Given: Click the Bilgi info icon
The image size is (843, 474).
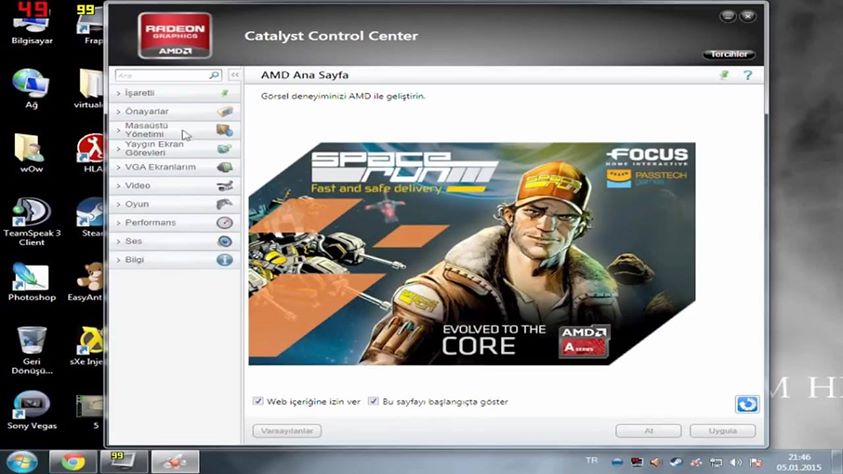Looking at the screenshot, I should tap(225, 260).
